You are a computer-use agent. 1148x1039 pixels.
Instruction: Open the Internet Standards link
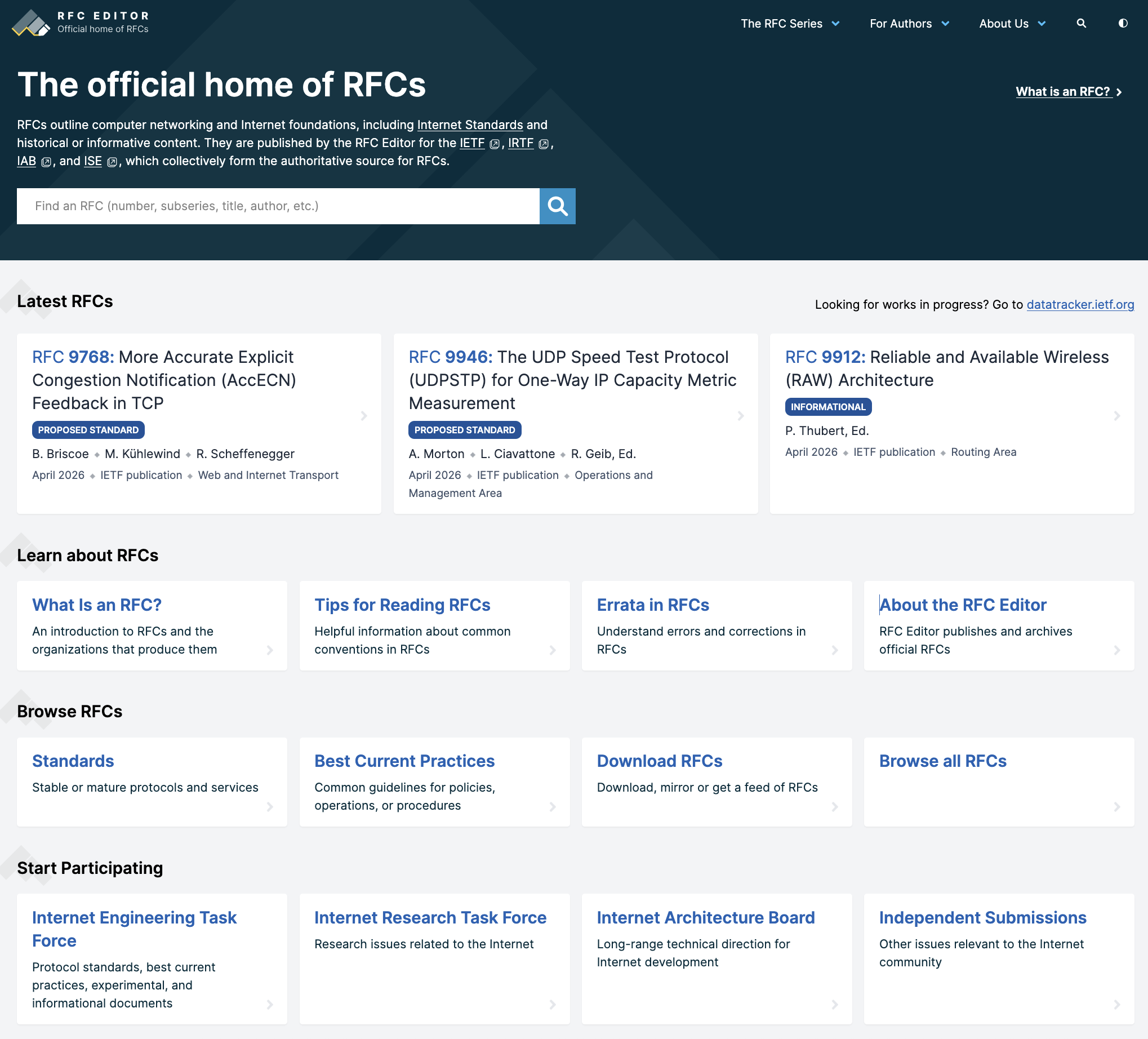tap(470, 125)
